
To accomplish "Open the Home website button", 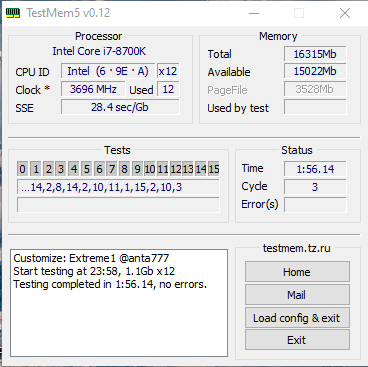I will 297,272.
